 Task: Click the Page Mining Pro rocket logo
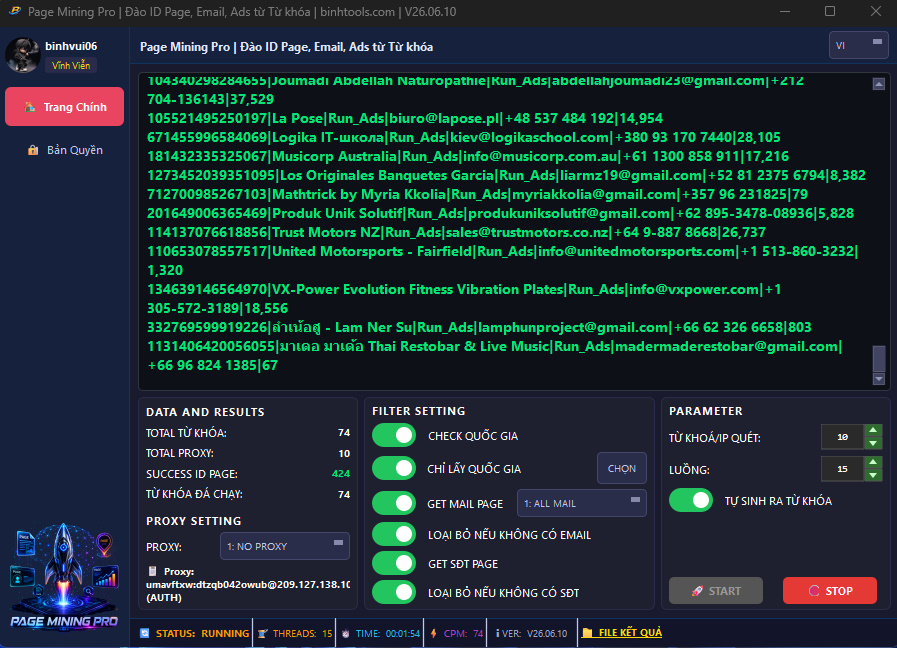[64, 576]
